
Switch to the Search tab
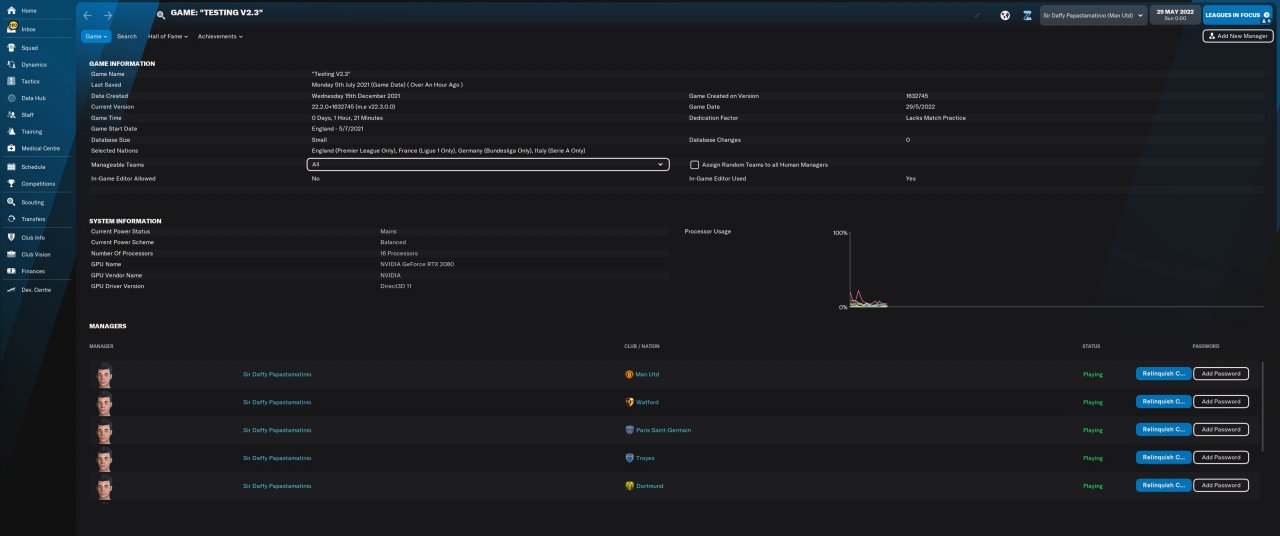click(x=127, y=36)
